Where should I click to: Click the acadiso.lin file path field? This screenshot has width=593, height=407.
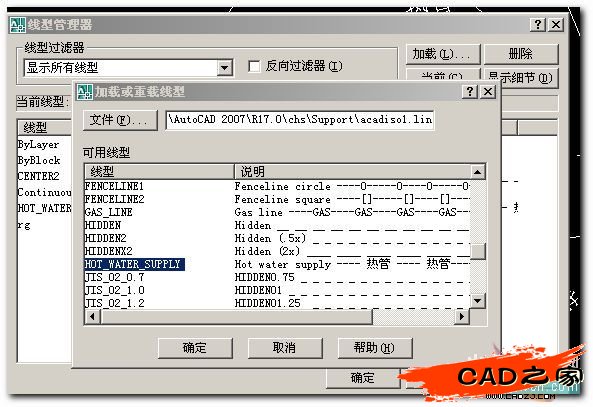click(300, 120)
